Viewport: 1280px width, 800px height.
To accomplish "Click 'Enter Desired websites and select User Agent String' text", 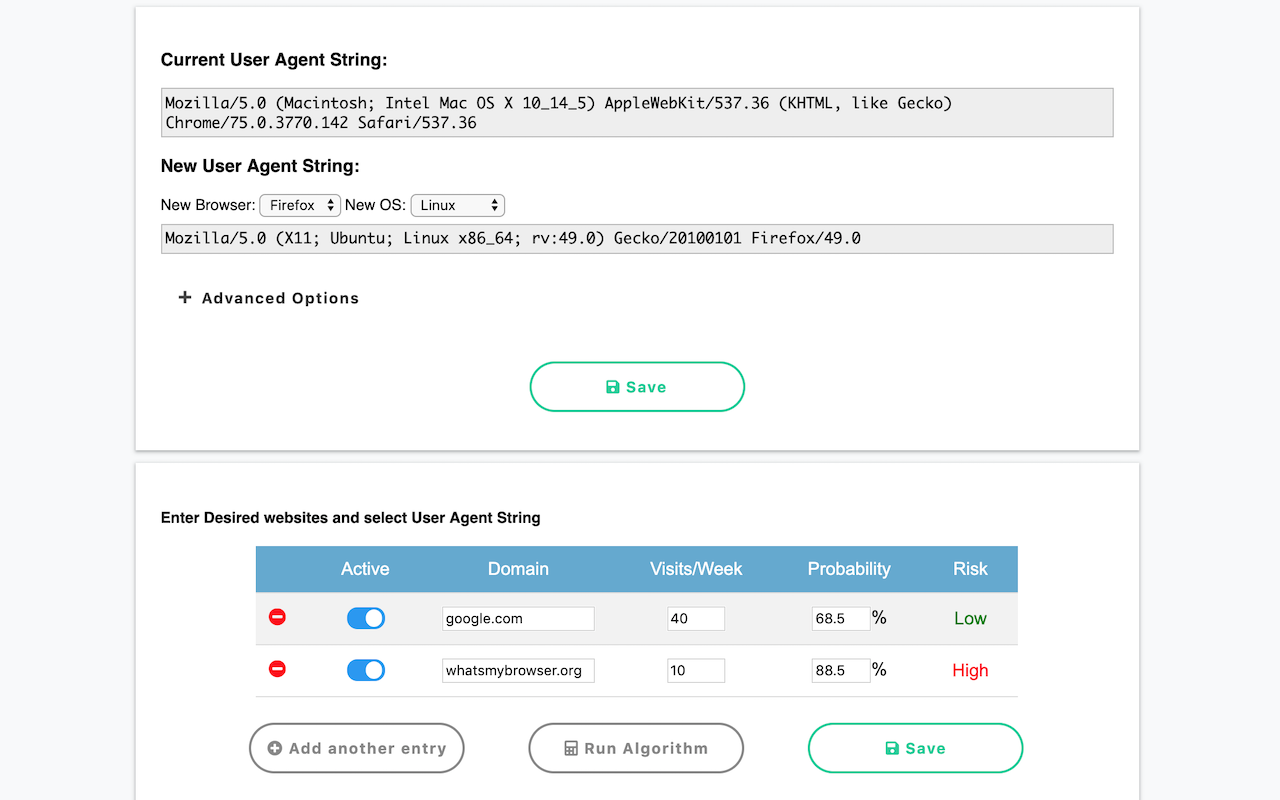I will coord(351,518).
